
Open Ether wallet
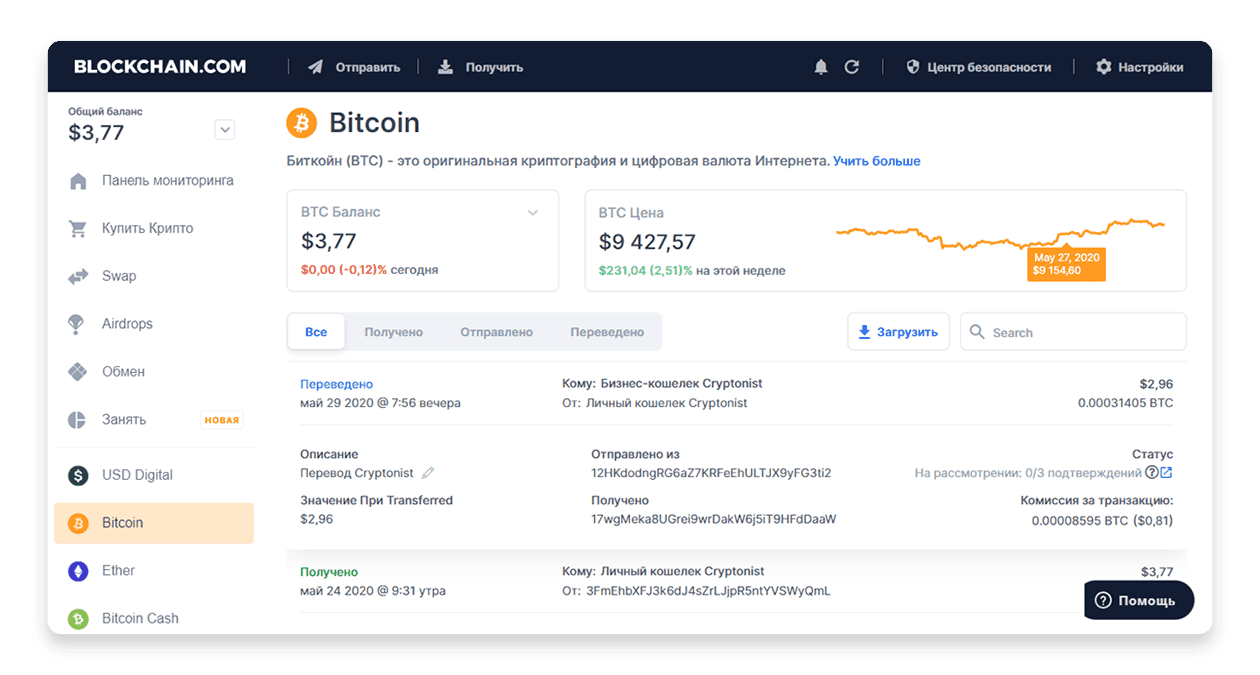(x=154, y=571)
